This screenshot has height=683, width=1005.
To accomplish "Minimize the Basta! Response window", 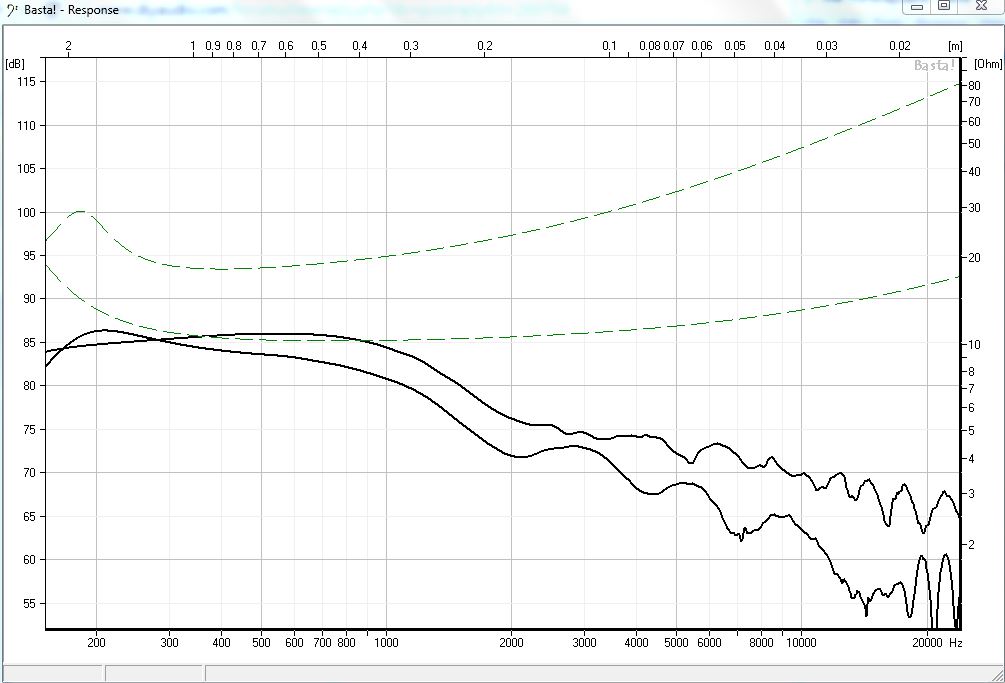I will [x=917, y=6].
